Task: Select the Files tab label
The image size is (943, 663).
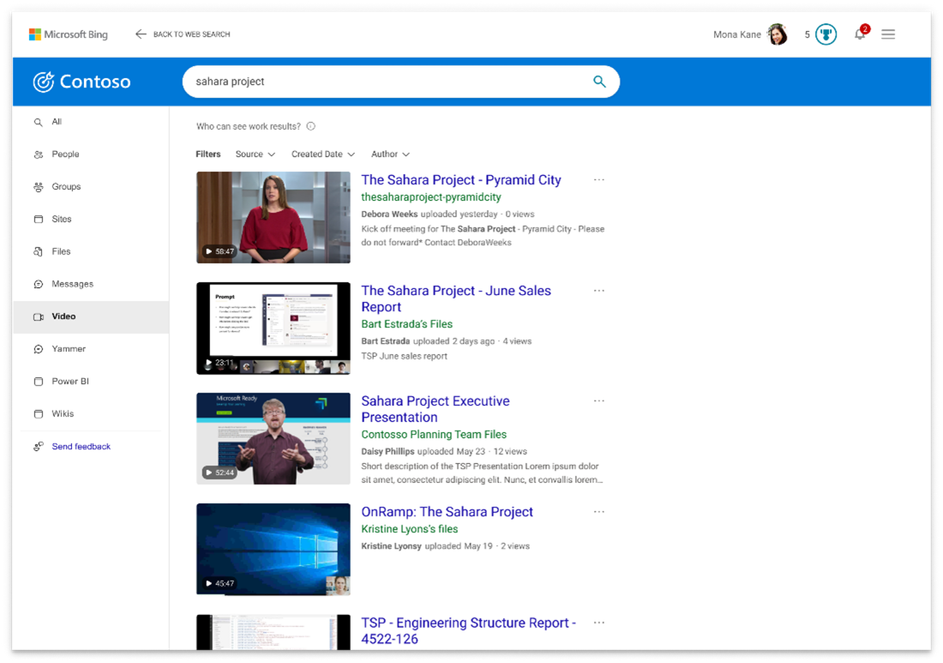Action: [61, 251]
